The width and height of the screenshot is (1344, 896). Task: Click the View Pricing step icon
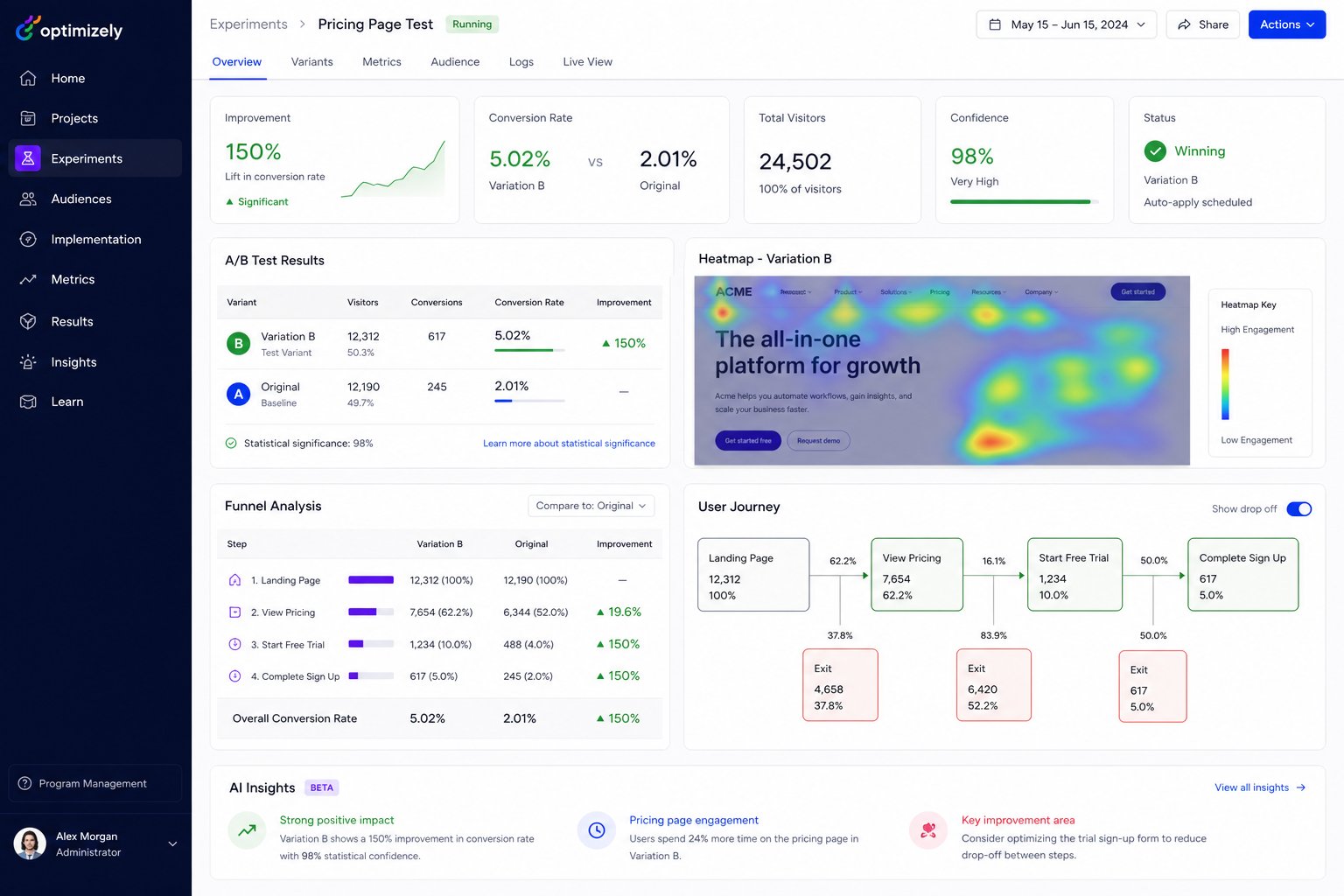pos(234,612)
